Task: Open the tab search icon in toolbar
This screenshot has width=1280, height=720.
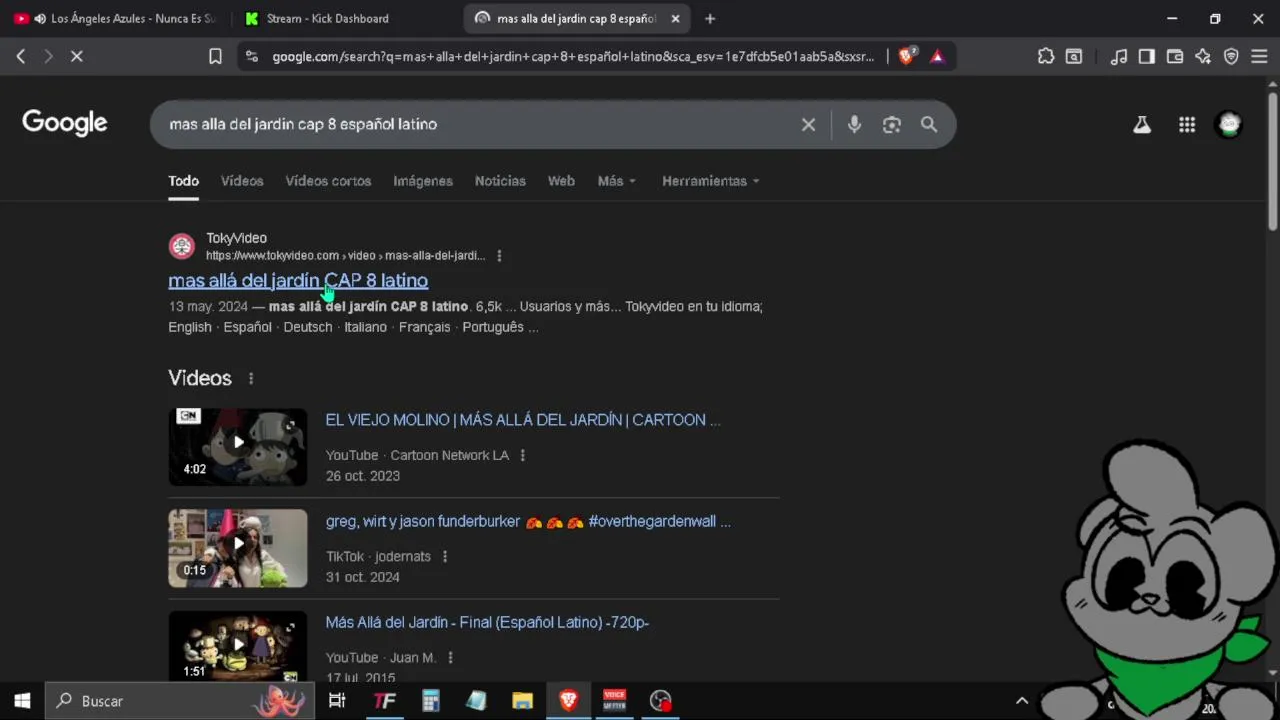Action: (1074, 57)
